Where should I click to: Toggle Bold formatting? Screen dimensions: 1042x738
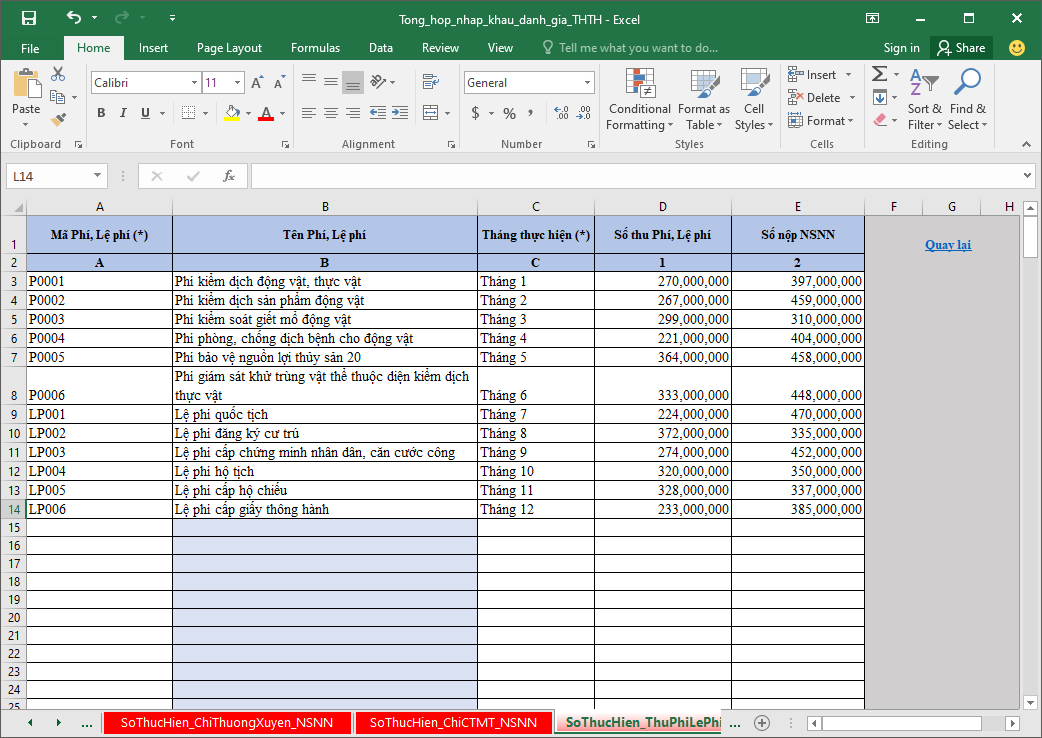[101, 113]
